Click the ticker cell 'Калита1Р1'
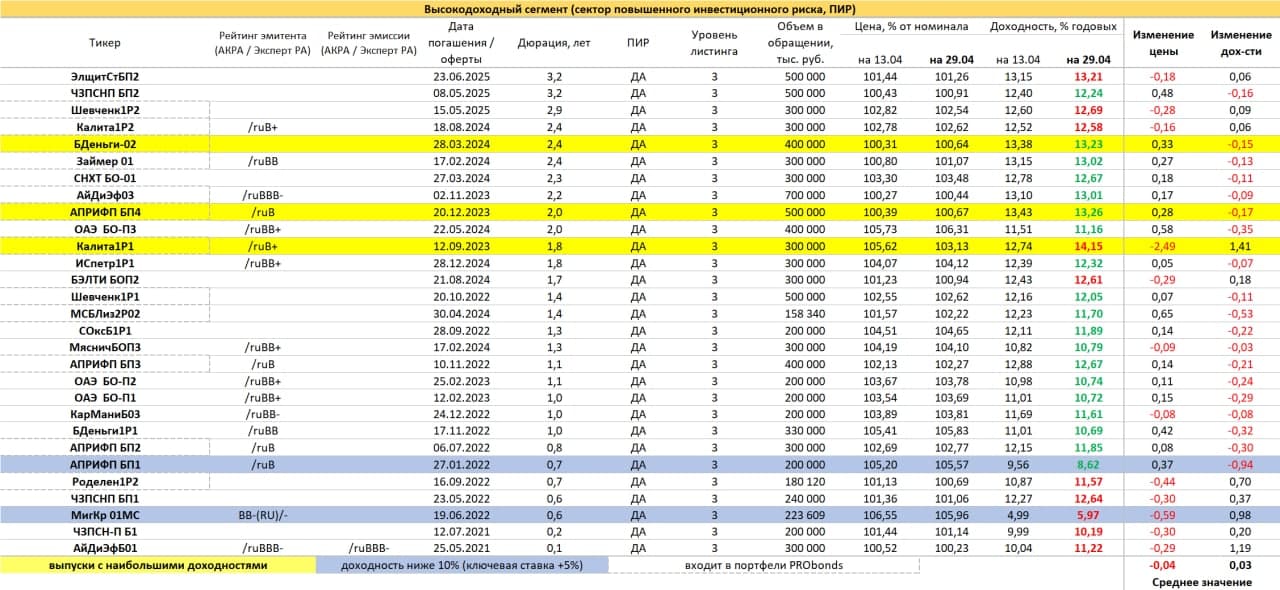 tap(105, 245)
